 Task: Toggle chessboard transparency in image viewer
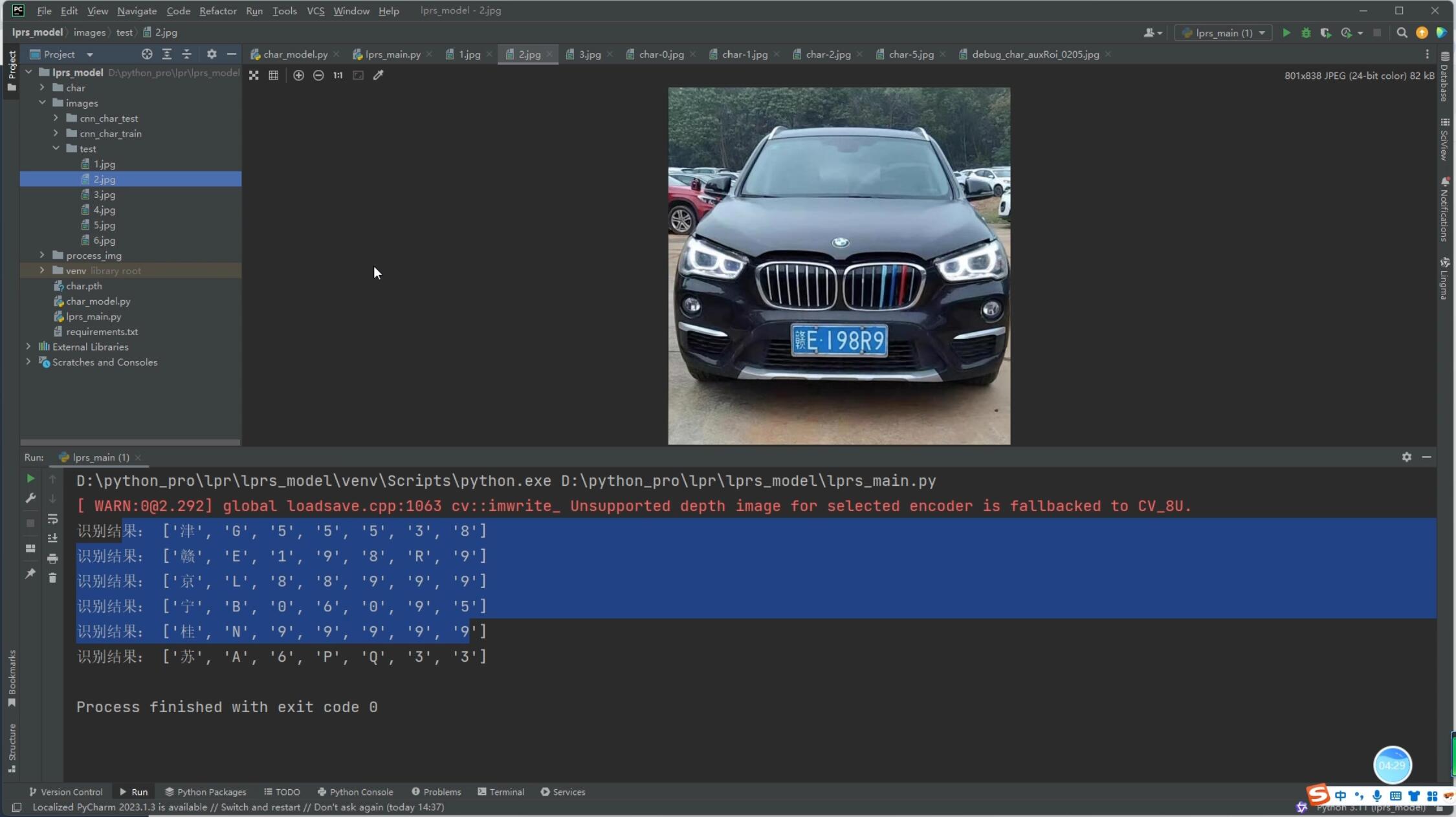tap(254, 76)
